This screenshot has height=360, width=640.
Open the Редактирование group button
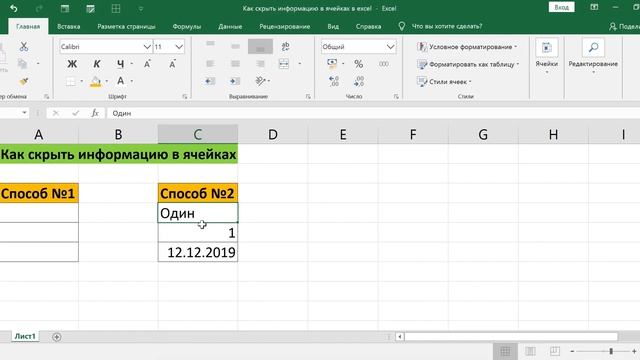[593, 57]
